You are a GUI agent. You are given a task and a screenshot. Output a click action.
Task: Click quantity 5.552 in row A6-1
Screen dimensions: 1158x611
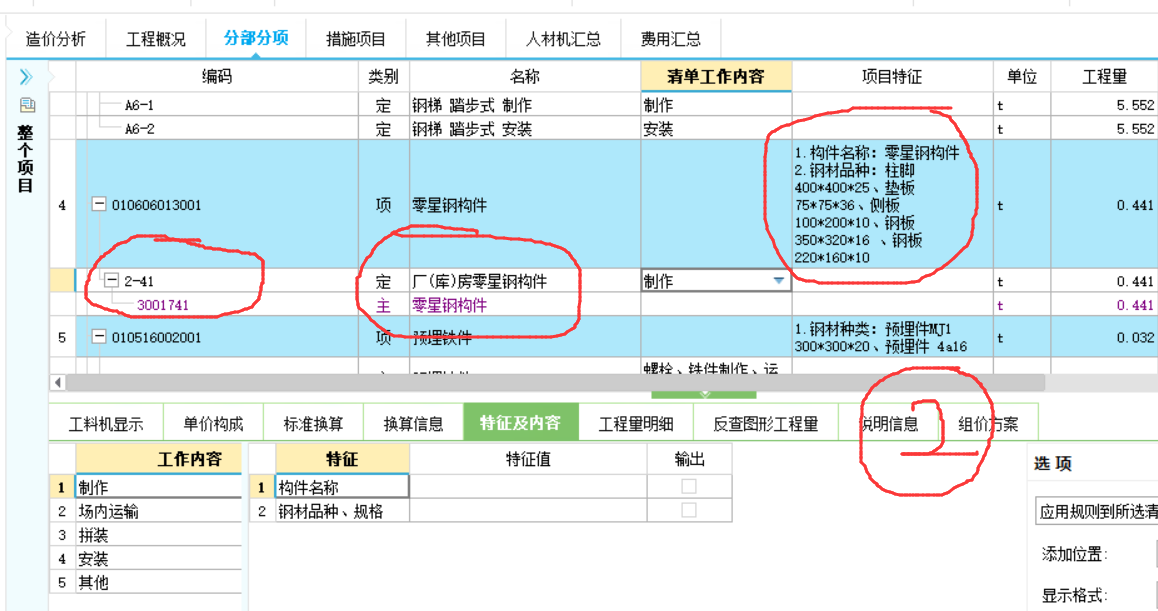pyautogui.click(x=1135, y=105)
